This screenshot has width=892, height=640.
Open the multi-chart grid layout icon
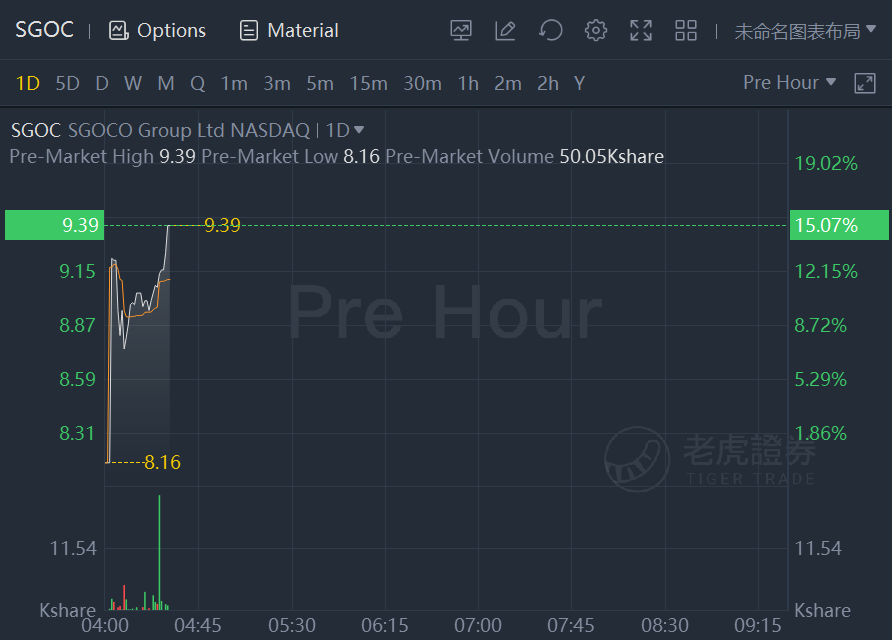686,30
